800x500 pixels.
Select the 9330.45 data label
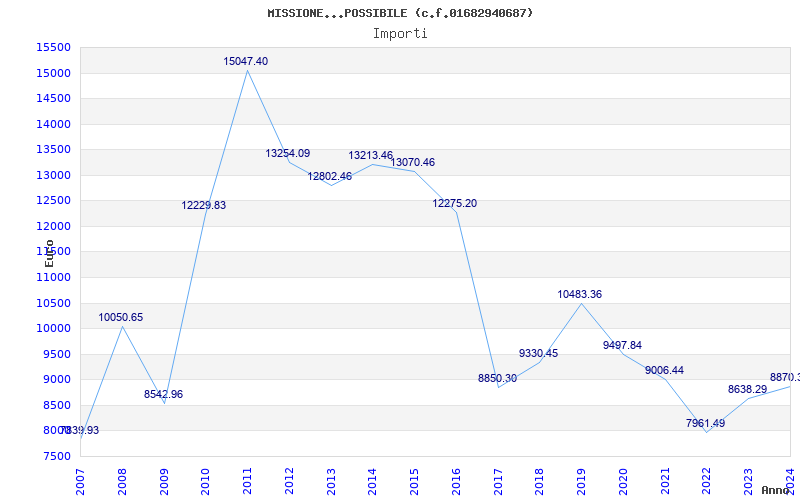[x=539, y=354]
